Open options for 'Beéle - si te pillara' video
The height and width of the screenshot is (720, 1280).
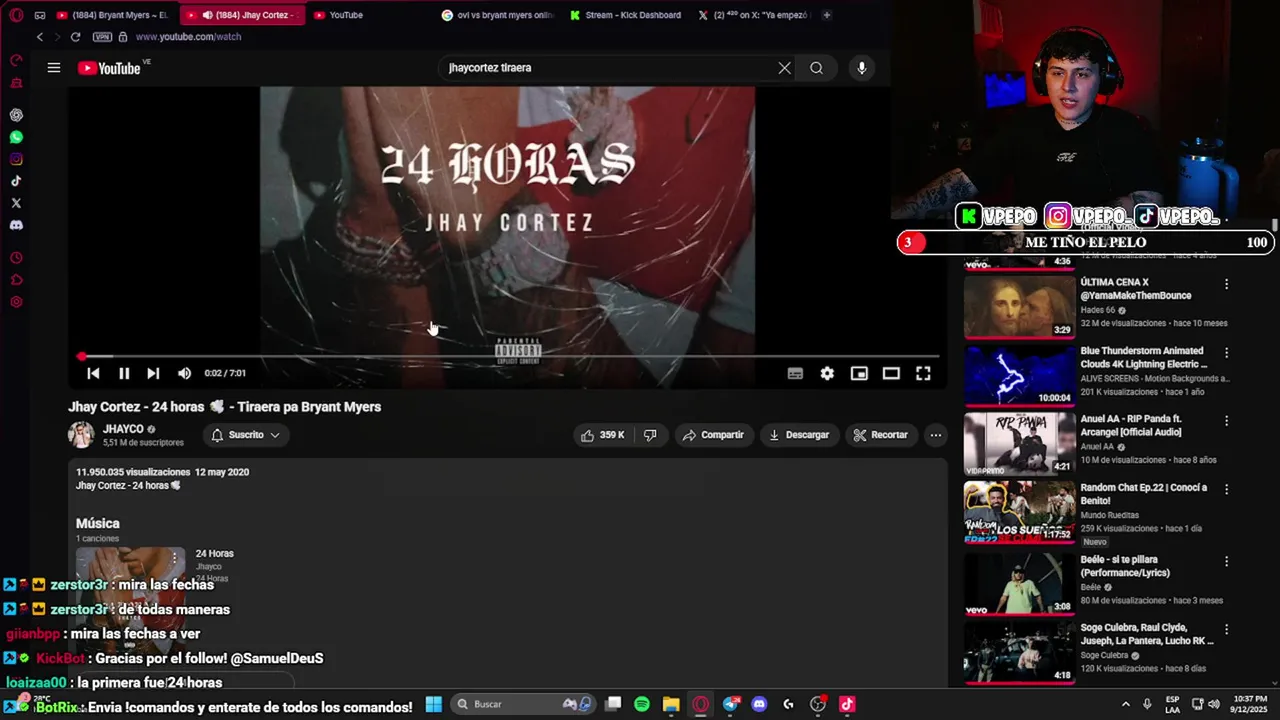pos(1226,561)
